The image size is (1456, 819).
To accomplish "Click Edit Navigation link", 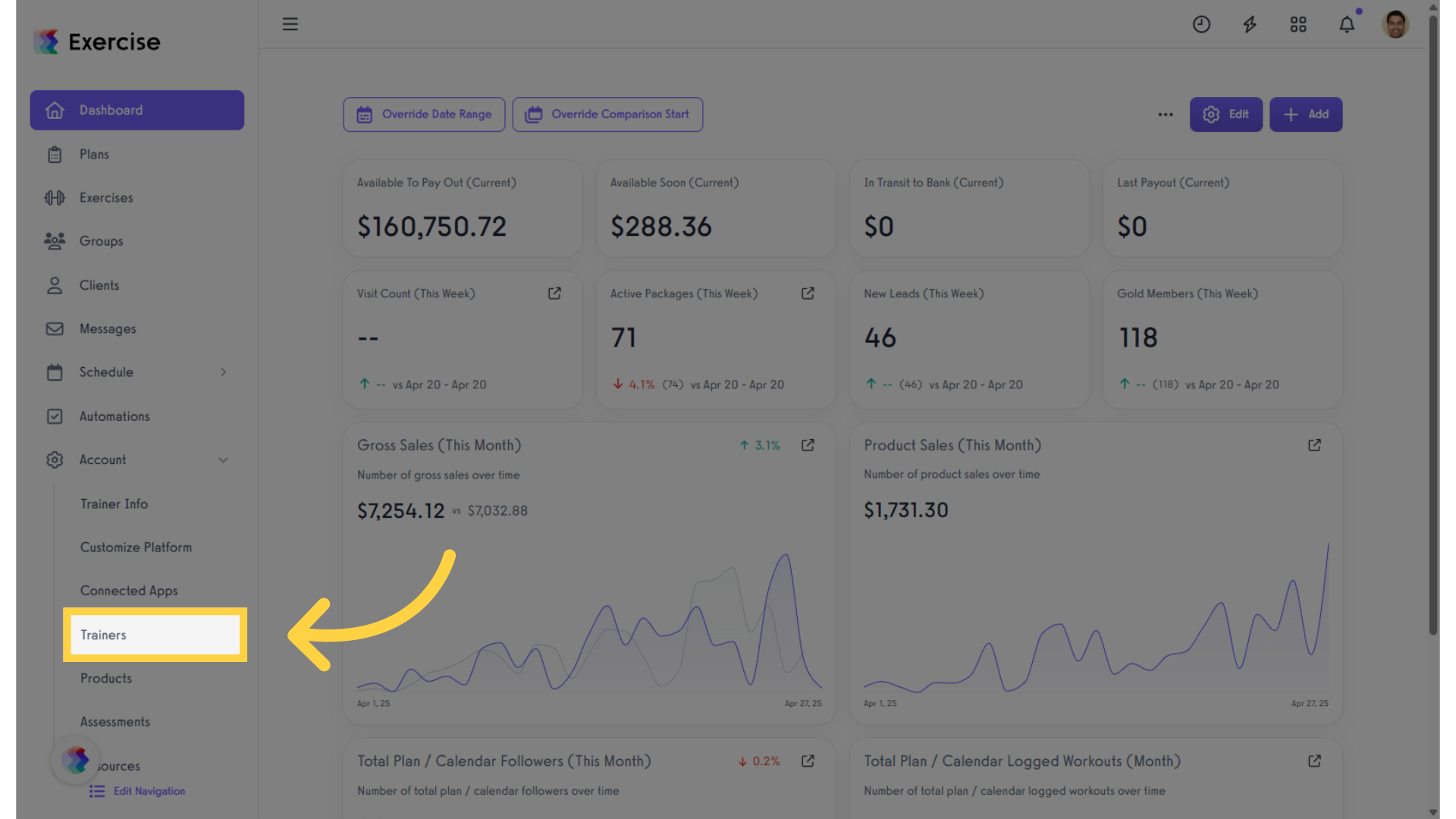I will click(x=149, y=791).
